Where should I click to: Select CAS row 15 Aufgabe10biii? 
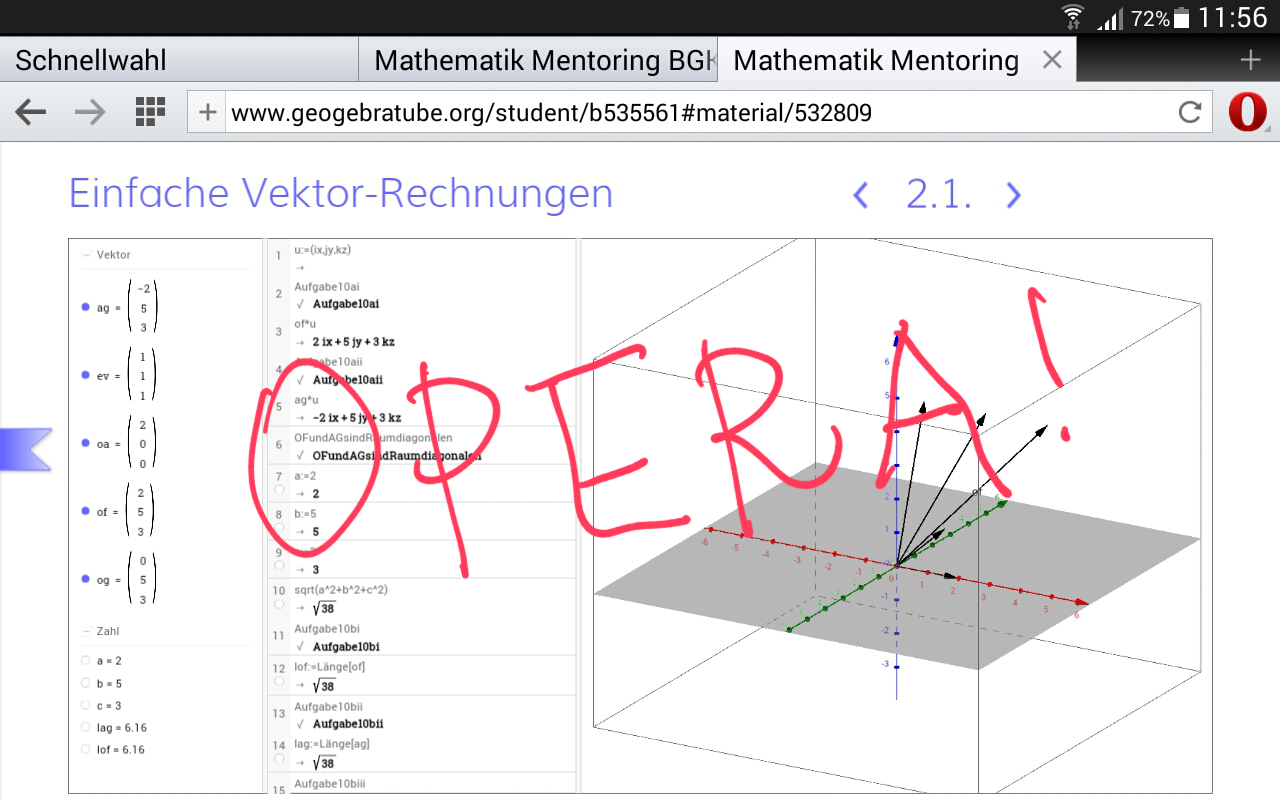pyautogui.click(x=422, y=784)
